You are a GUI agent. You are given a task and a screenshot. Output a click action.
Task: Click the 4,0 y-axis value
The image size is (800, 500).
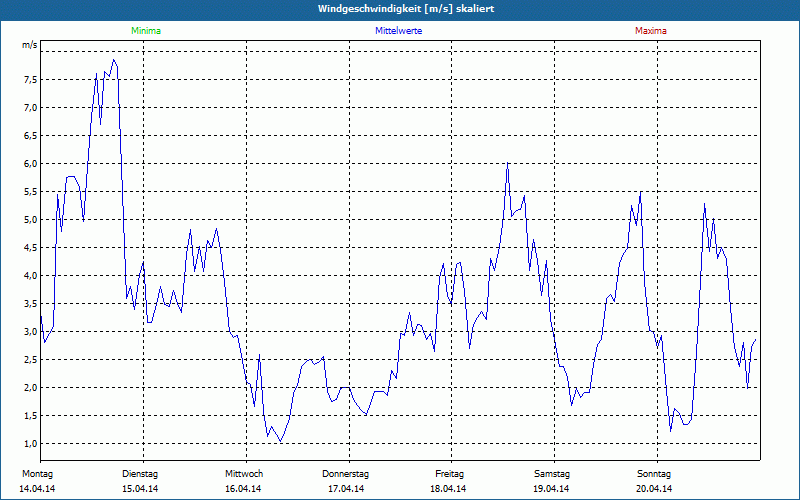[30, 276]
